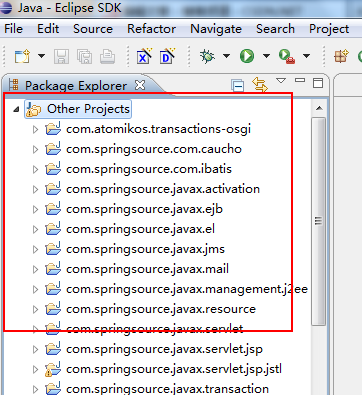Open the File menu
362x395 pixels.
click(x=14, y=29)
